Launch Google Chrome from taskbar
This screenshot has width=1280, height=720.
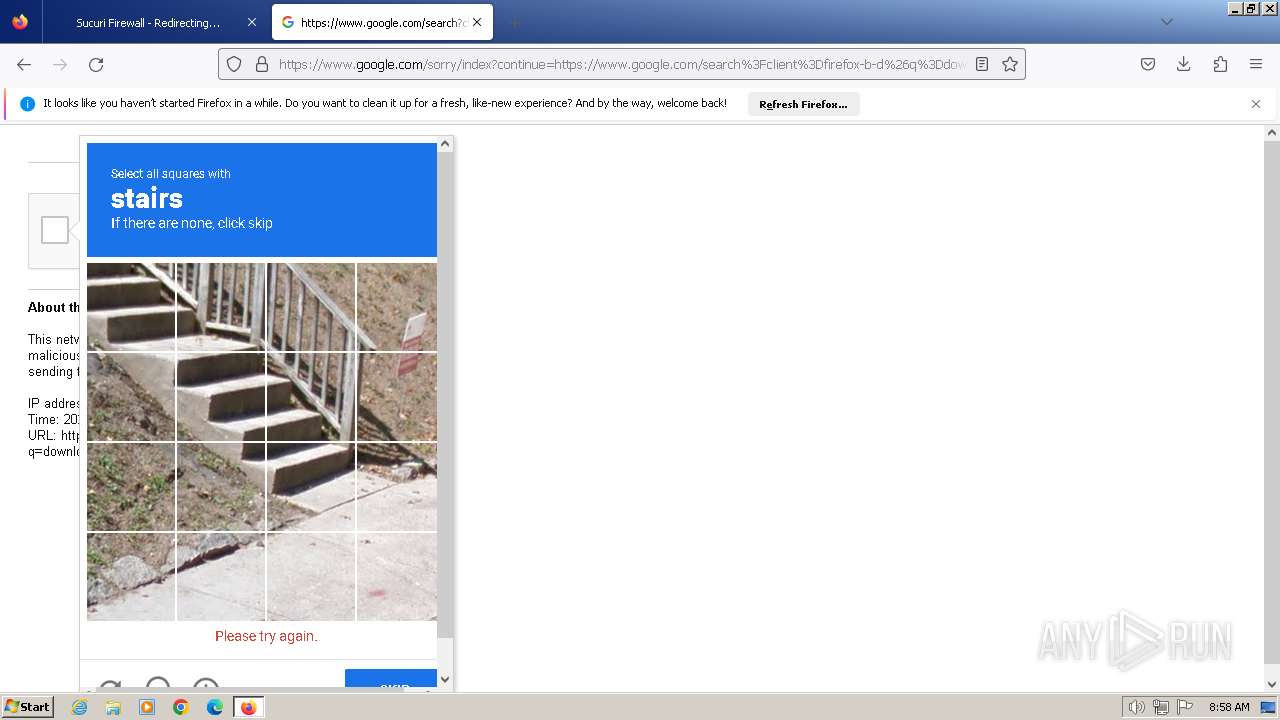tap(181, 707)
